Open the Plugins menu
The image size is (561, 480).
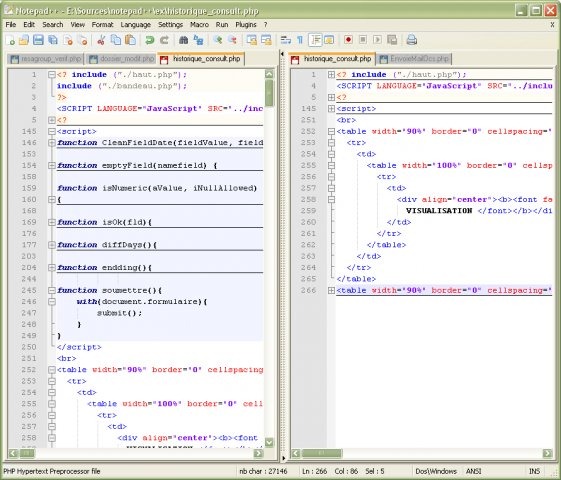click(x=246, y=25)
